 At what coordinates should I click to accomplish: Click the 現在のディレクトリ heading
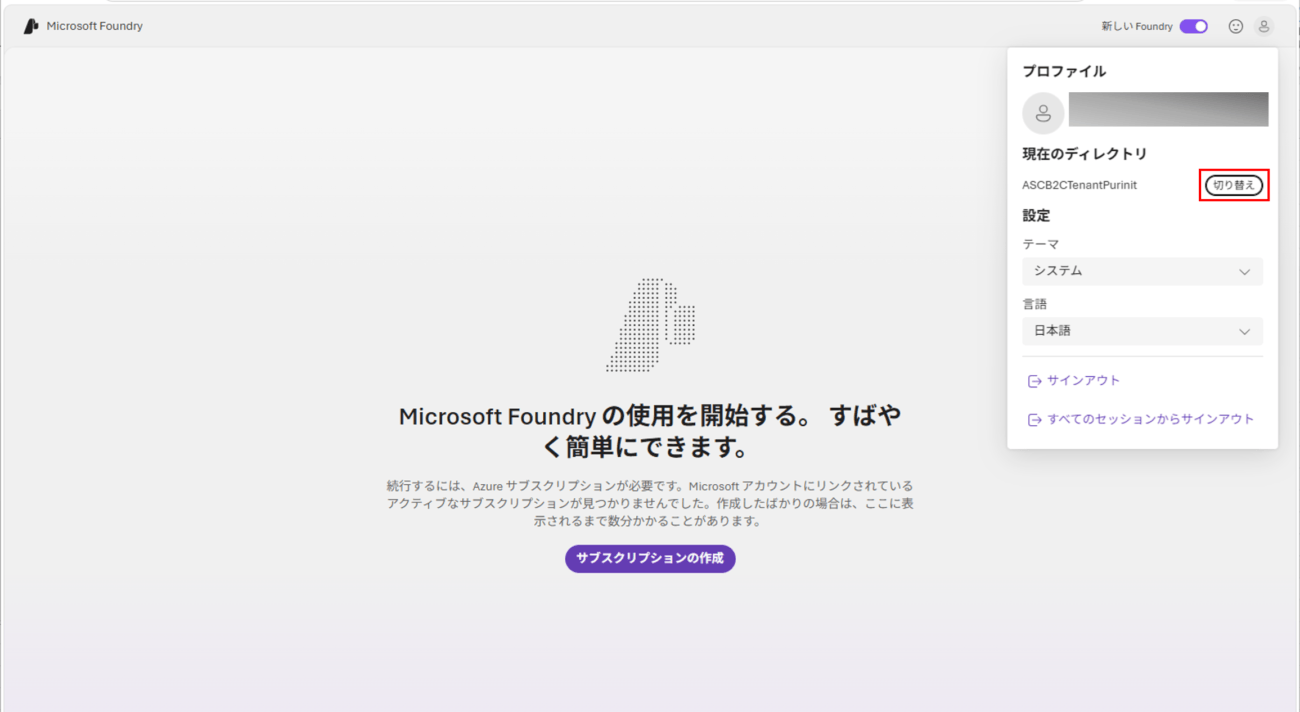(x=1084, y=154)
